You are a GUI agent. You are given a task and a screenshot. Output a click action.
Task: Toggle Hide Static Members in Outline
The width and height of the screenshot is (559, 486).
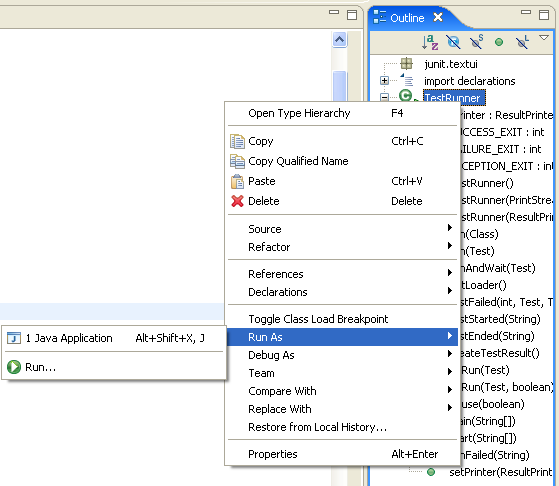tap(476, 42)
